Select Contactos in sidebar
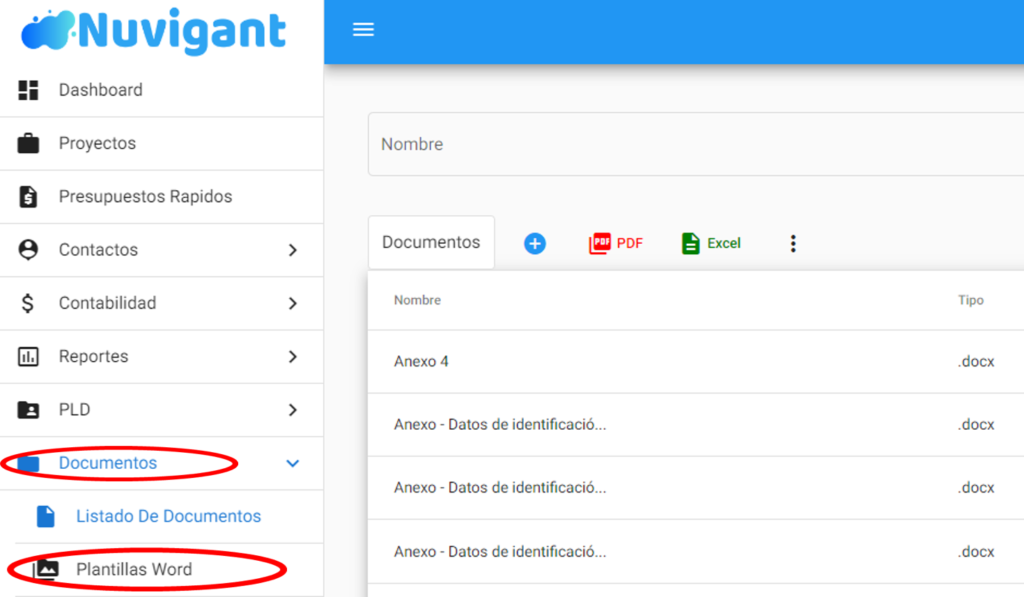The height and width of the screenshot is (597, 1024). click(98, 250)
